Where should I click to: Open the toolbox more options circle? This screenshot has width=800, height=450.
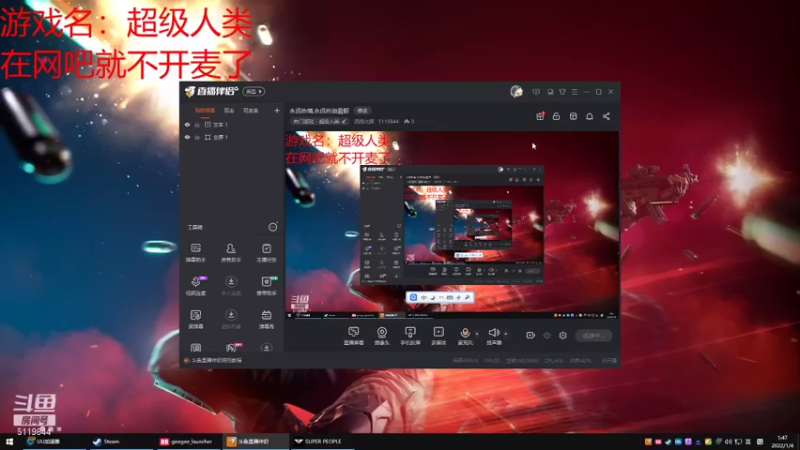273,227
